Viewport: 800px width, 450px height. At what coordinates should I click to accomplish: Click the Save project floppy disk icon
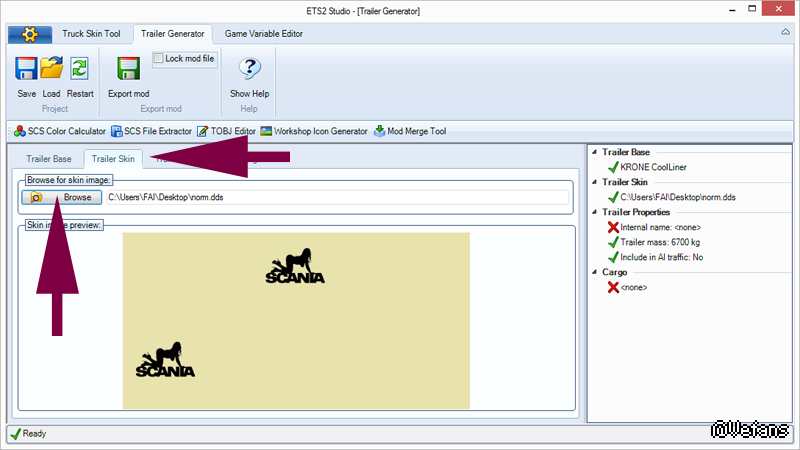click(26, 68)
